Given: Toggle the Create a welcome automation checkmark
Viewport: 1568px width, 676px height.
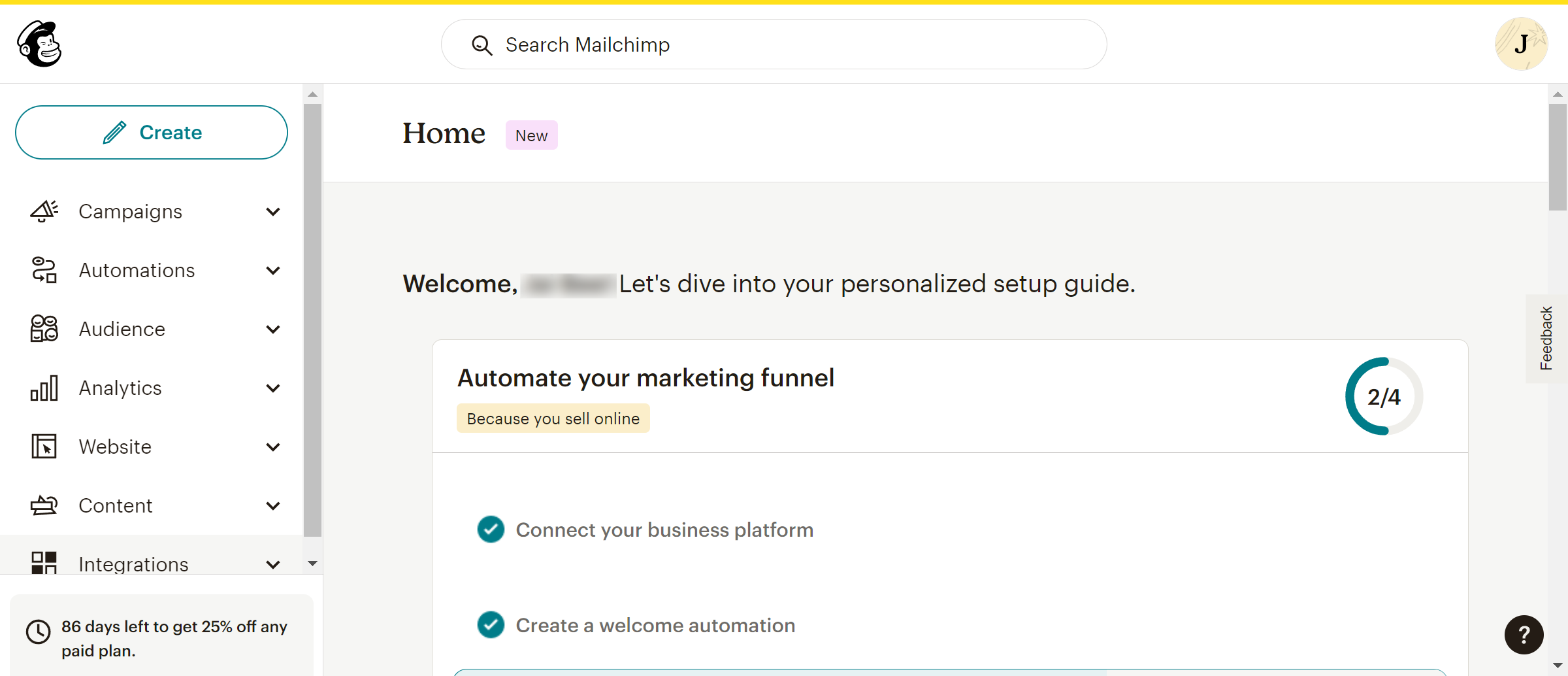Looking at the screenshot, I should (x=491, y=625).
